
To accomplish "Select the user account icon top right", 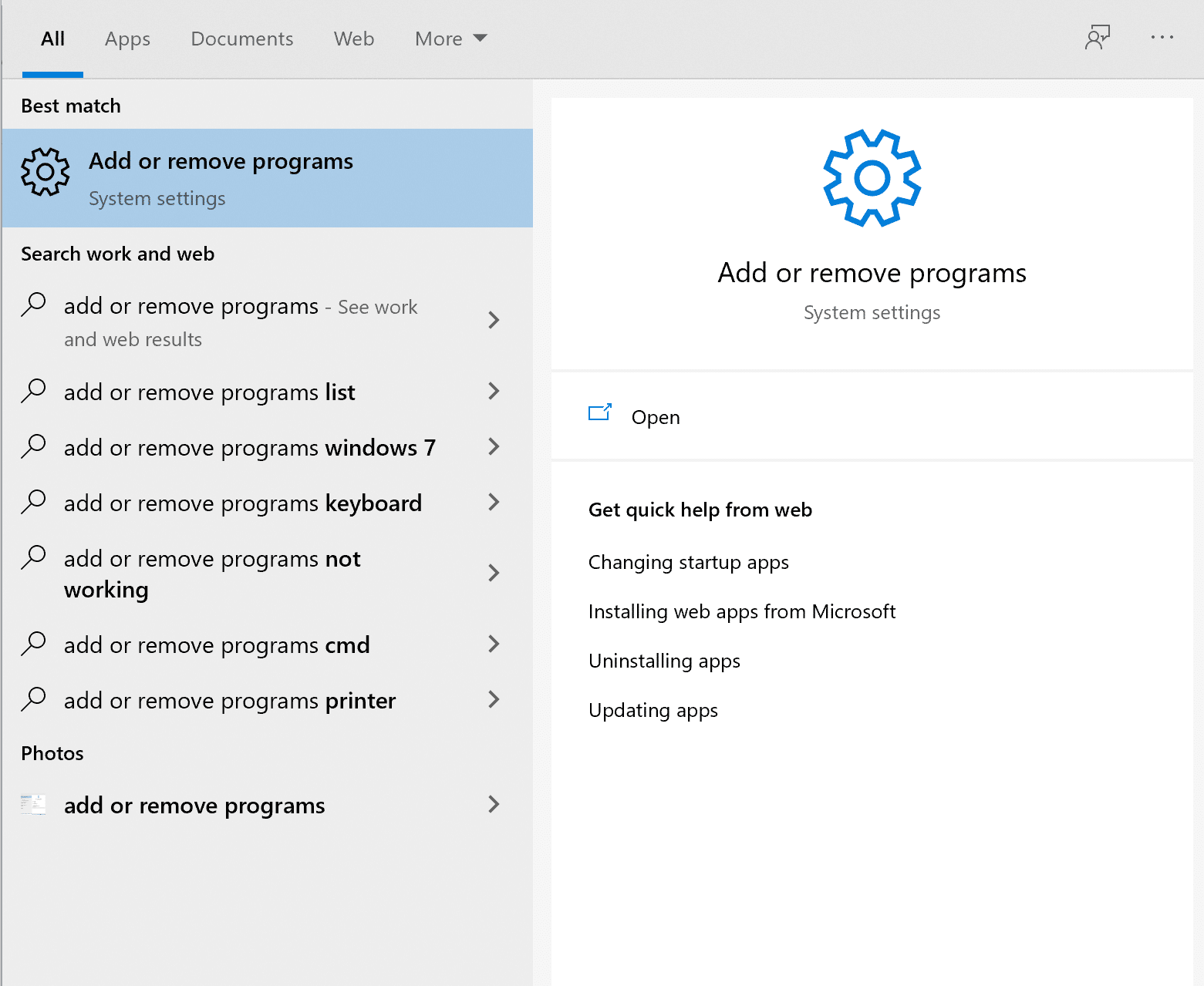I will pyautogui.click(x=1097, y=38).
